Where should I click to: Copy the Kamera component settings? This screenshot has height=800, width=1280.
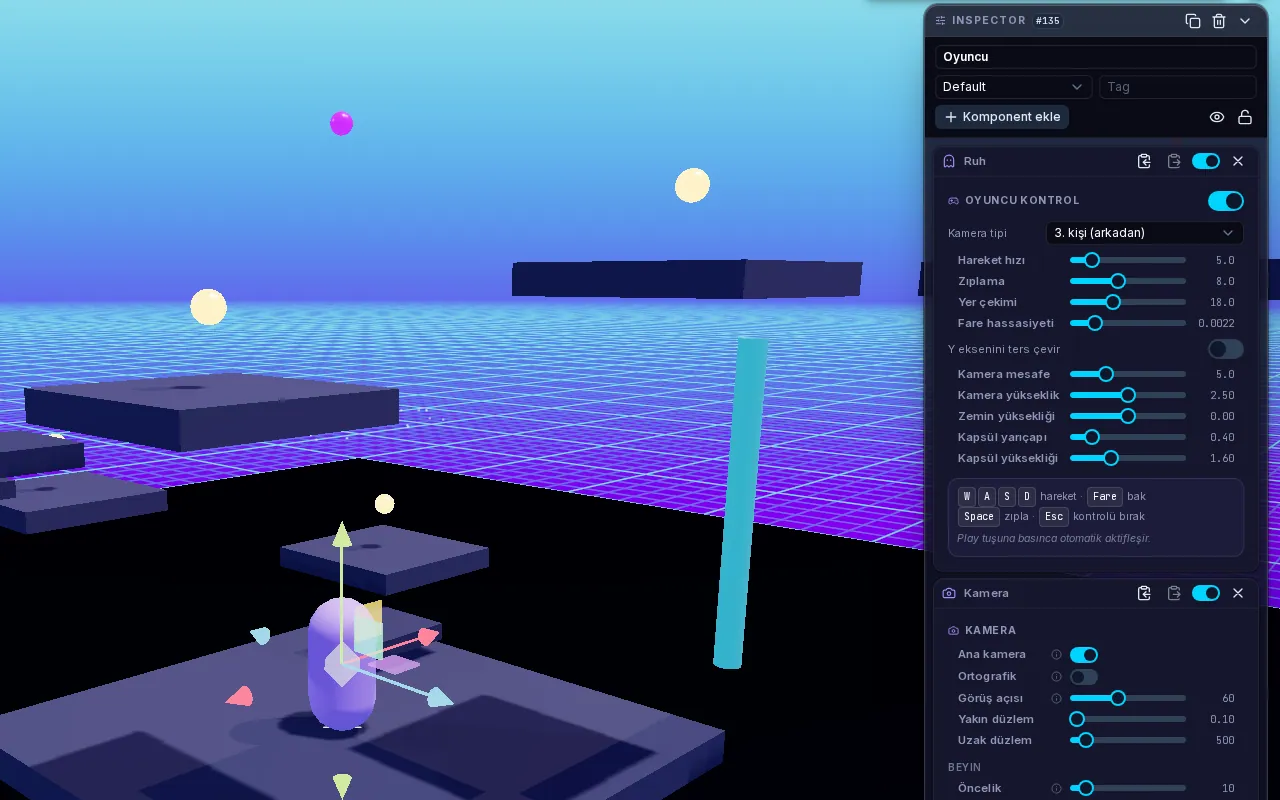1145,593
